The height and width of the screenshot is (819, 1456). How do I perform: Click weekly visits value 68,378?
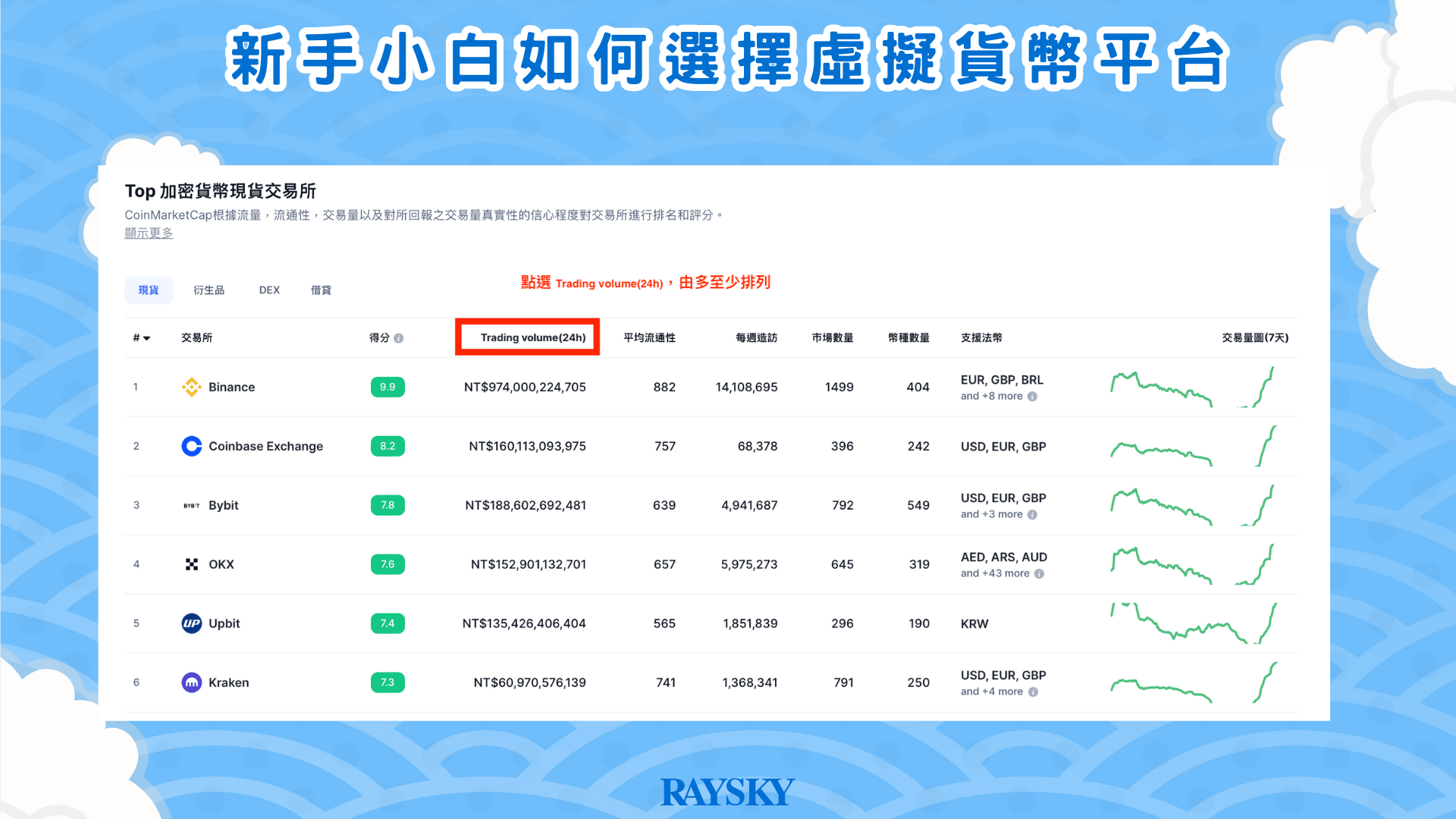click(x=758, y=446)
